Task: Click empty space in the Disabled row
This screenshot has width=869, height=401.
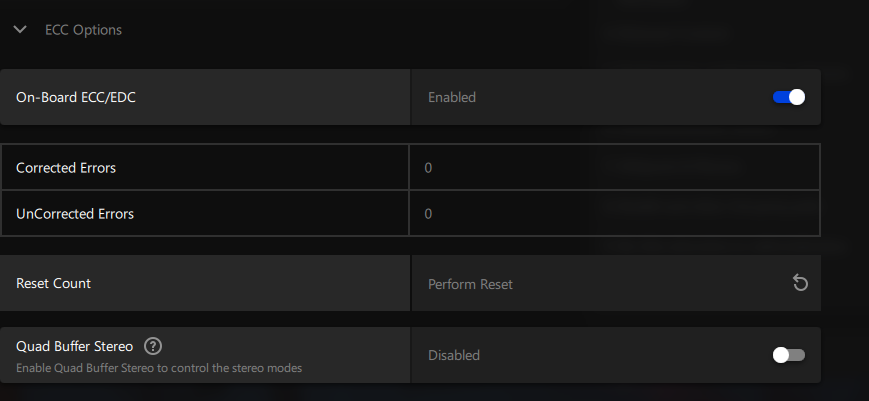Action: coord(623,355)
